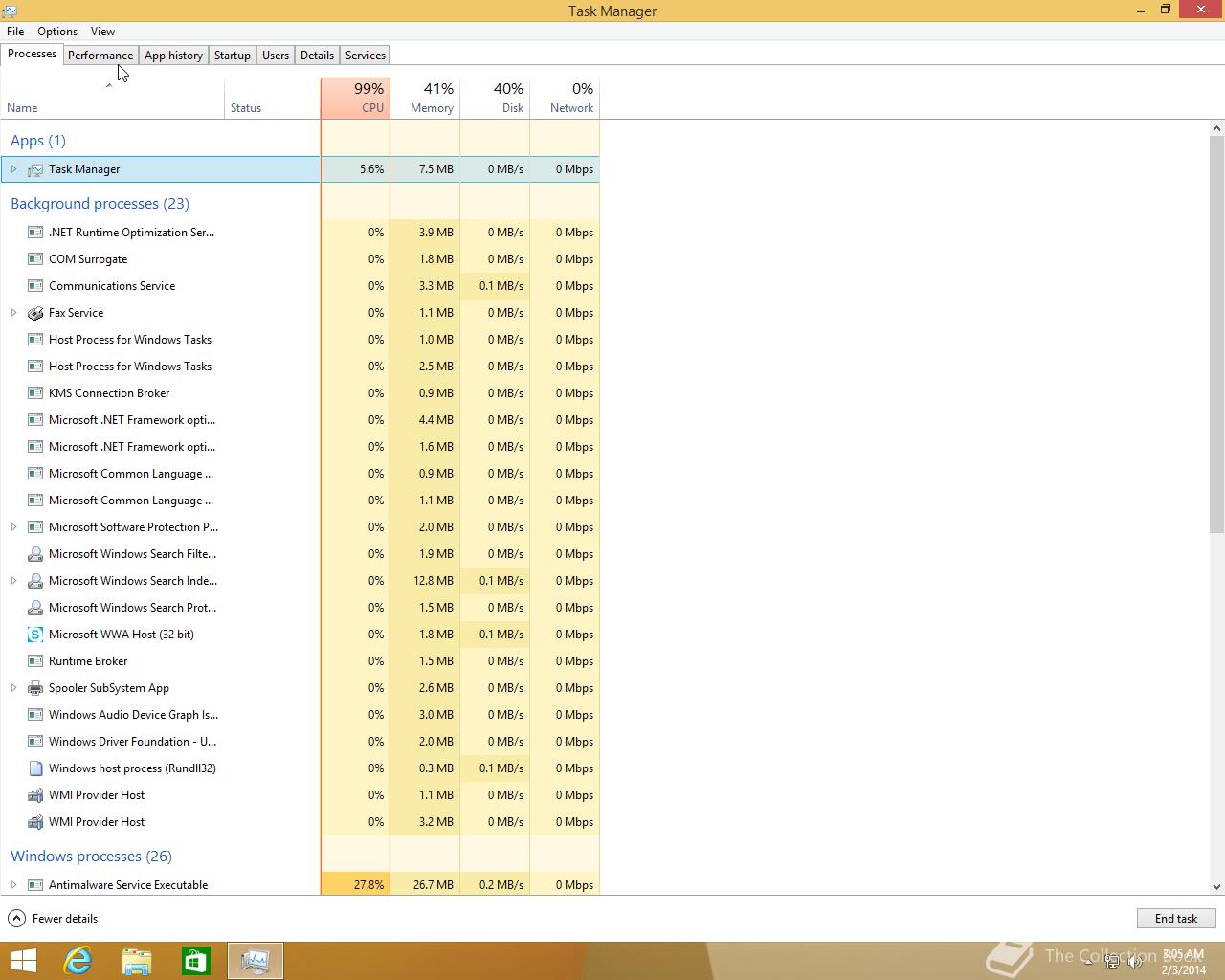Click the Spooler SubSystem App printer icon
Screen dimensions: 1225x980
tap(35, 688)
